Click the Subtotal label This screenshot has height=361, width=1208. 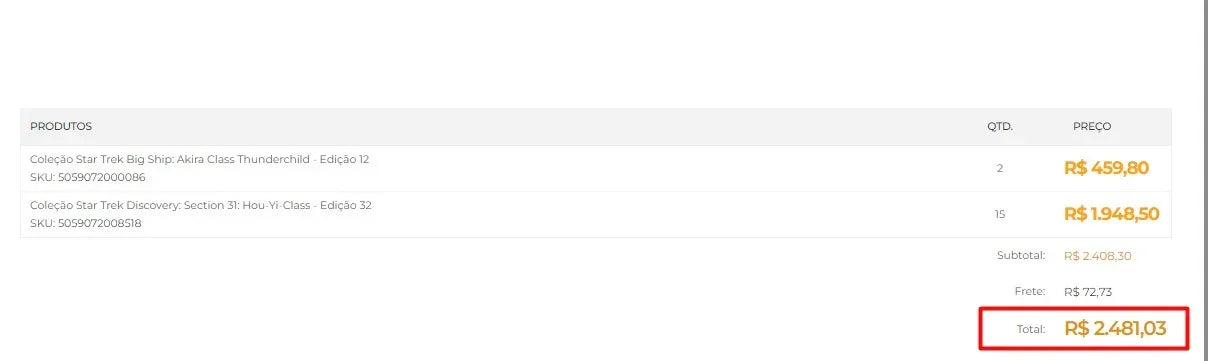1021,256
